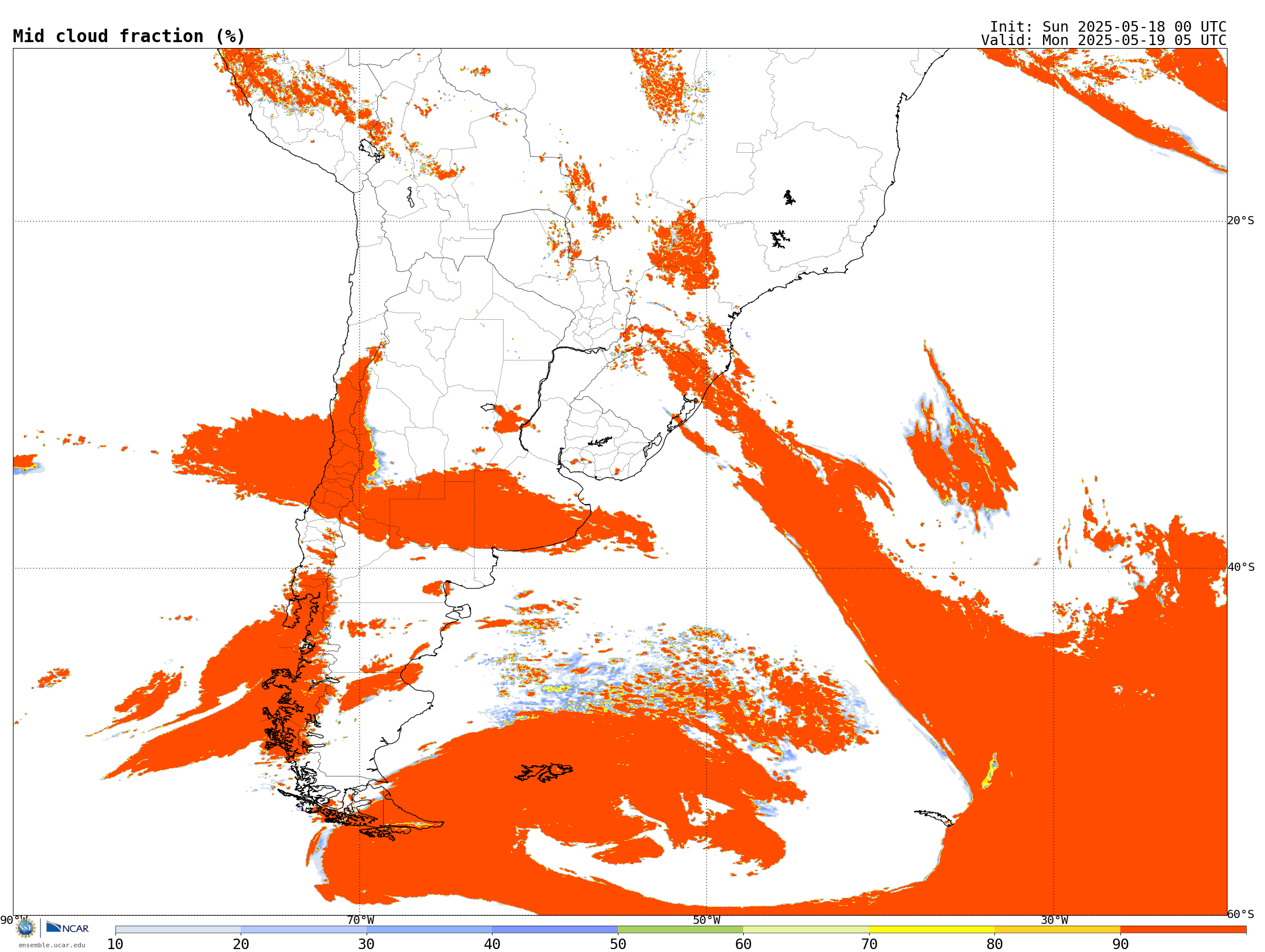
Task: Click the colorbar tick label 70
Action: click(x=869, y=944)
